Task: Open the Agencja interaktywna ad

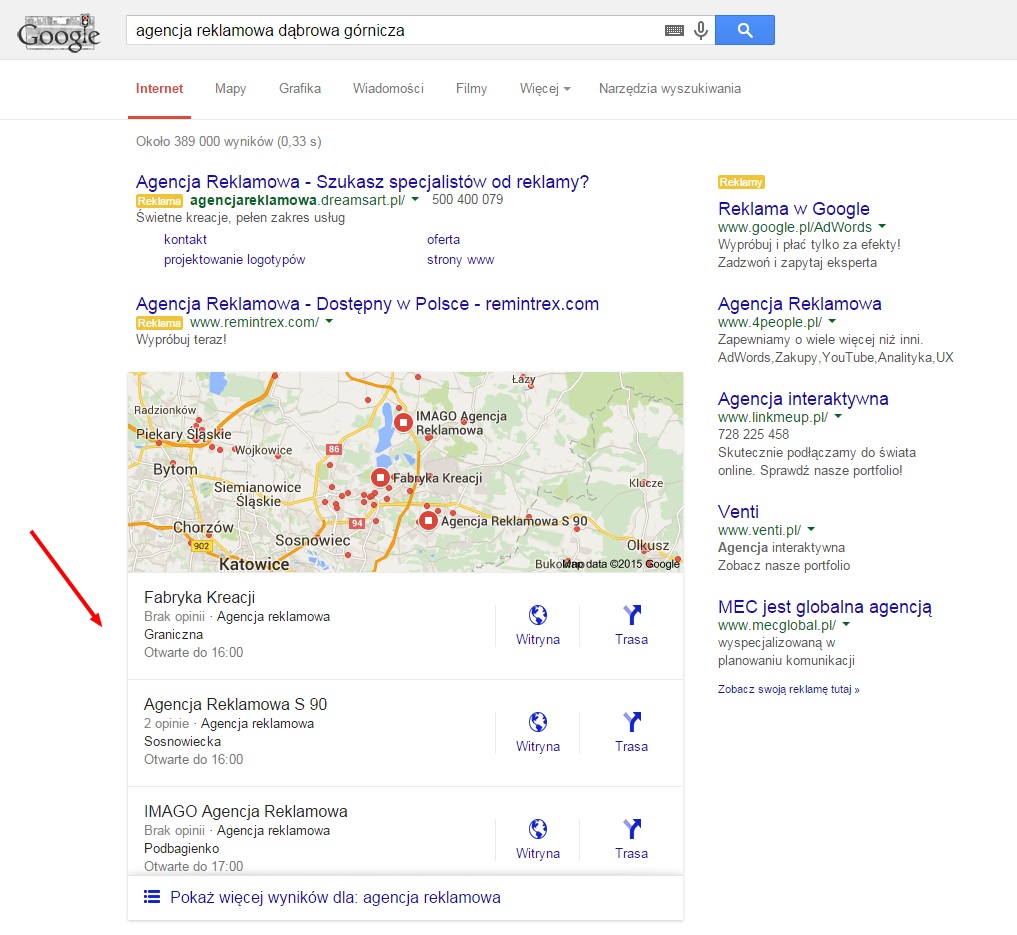Action: click(803, 399)
